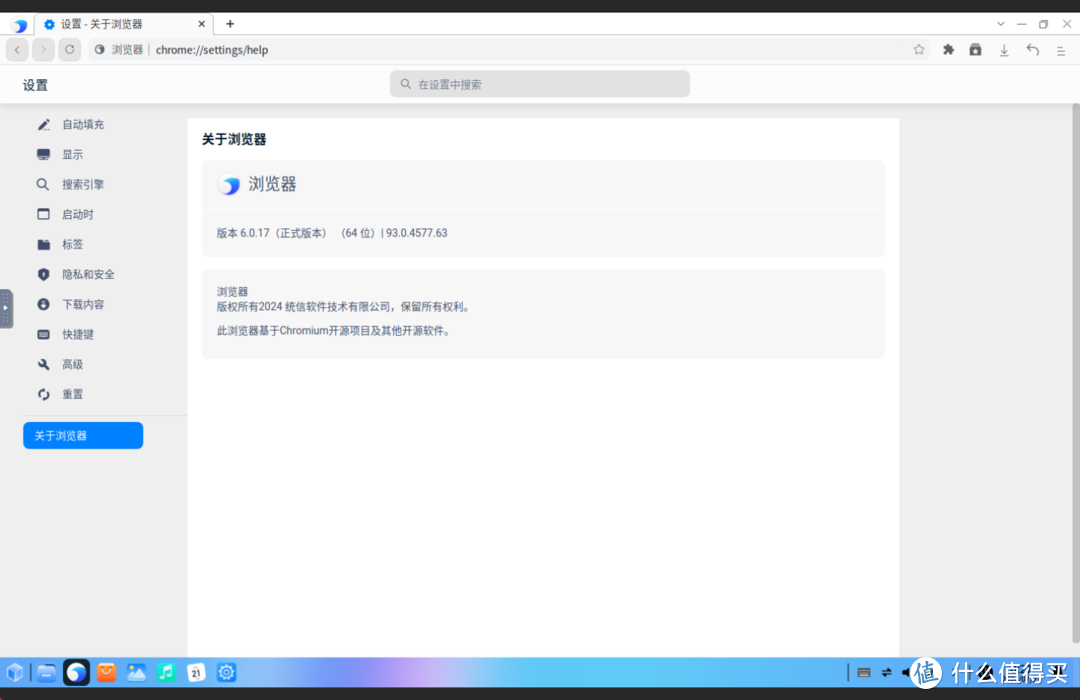Open the tab list dropdown chevron
This screenshot has height=700, width=1080.
1001,24
